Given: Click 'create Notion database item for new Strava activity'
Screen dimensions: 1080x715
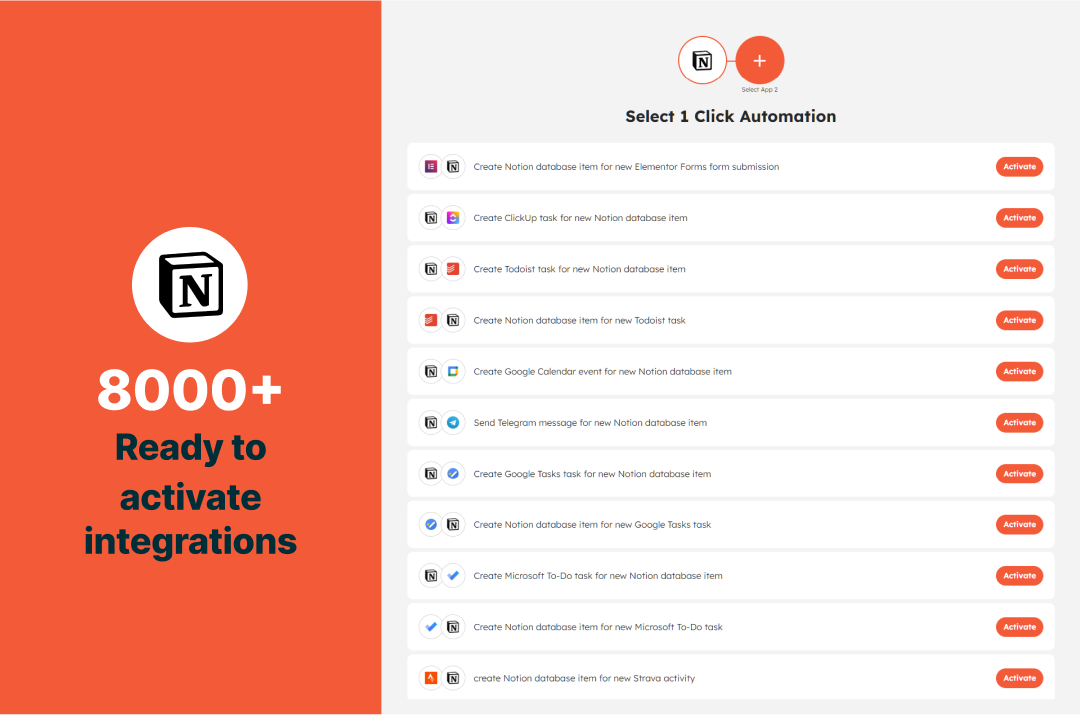Looking at the screenshot, I should click(584, 678).
